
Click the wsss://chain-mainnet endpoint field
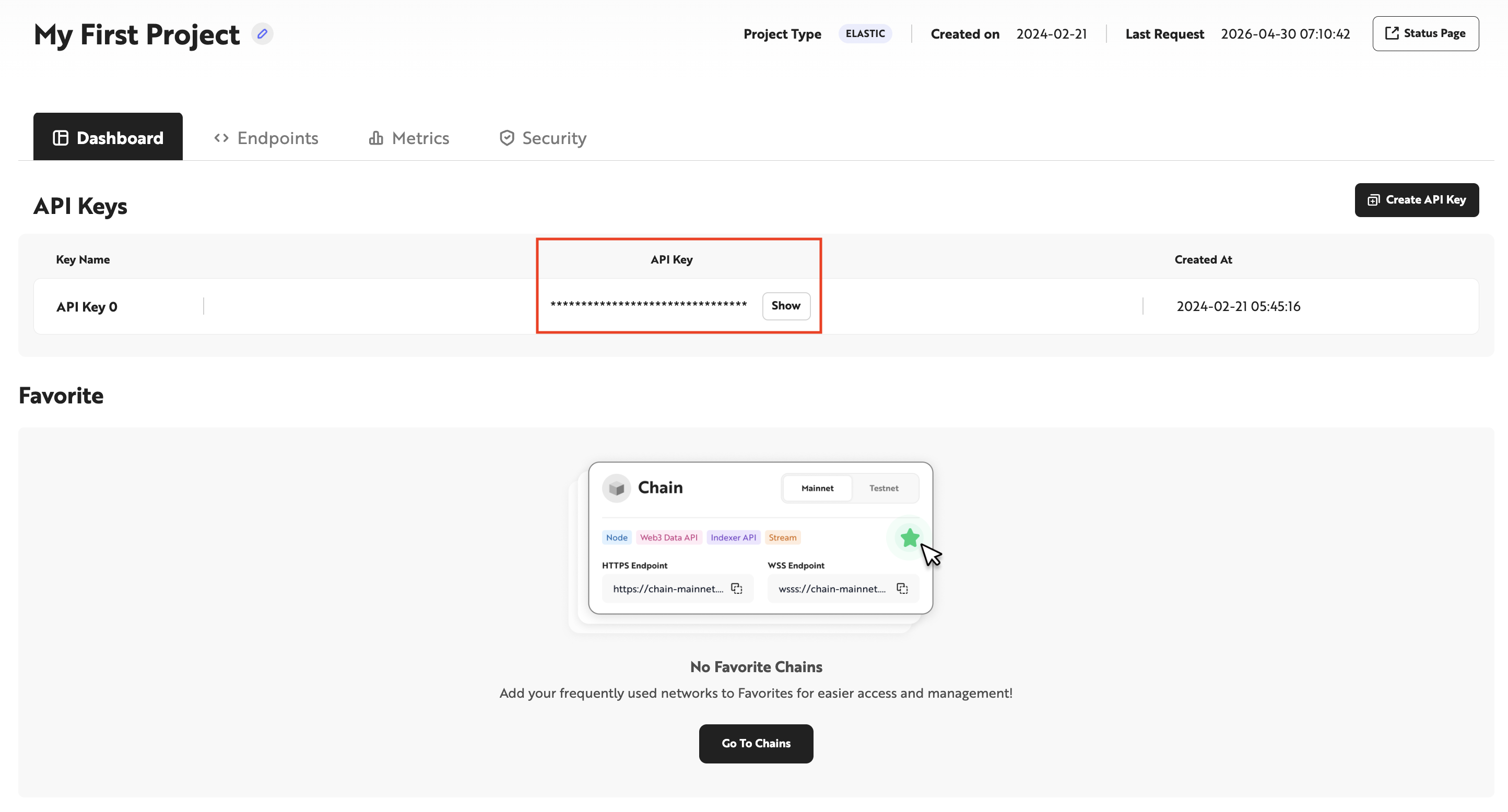point(843,589)
